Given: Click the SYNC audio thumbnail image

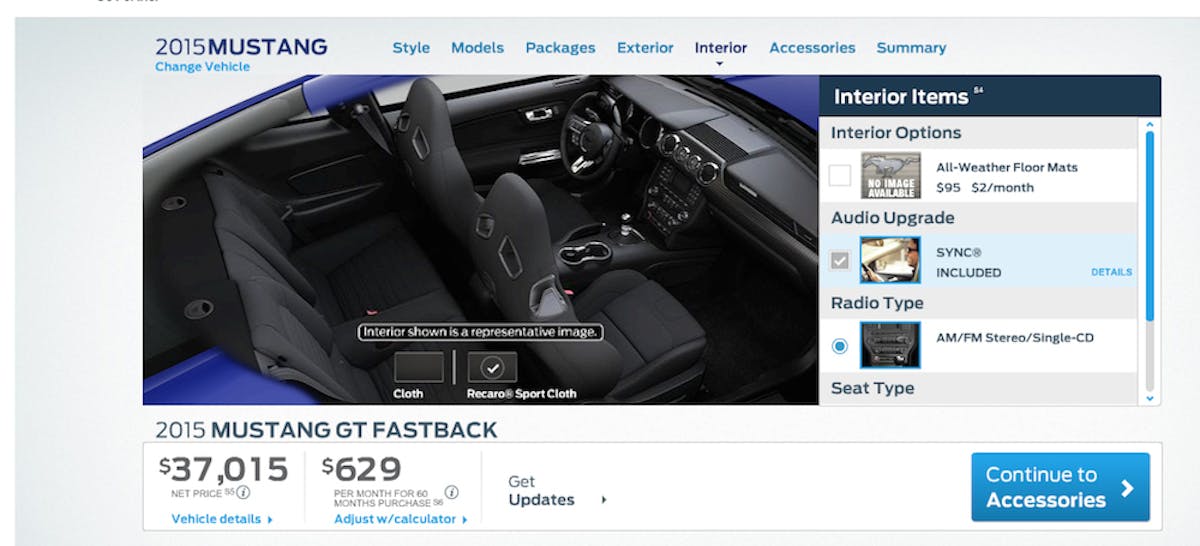Looking at the screenshot, I should click(890, 260).
